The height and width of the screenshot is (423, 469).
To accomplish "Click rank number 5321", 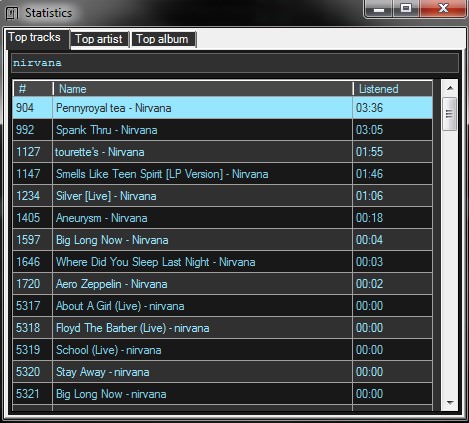I will pyautogui.click(x=28, y=394).
